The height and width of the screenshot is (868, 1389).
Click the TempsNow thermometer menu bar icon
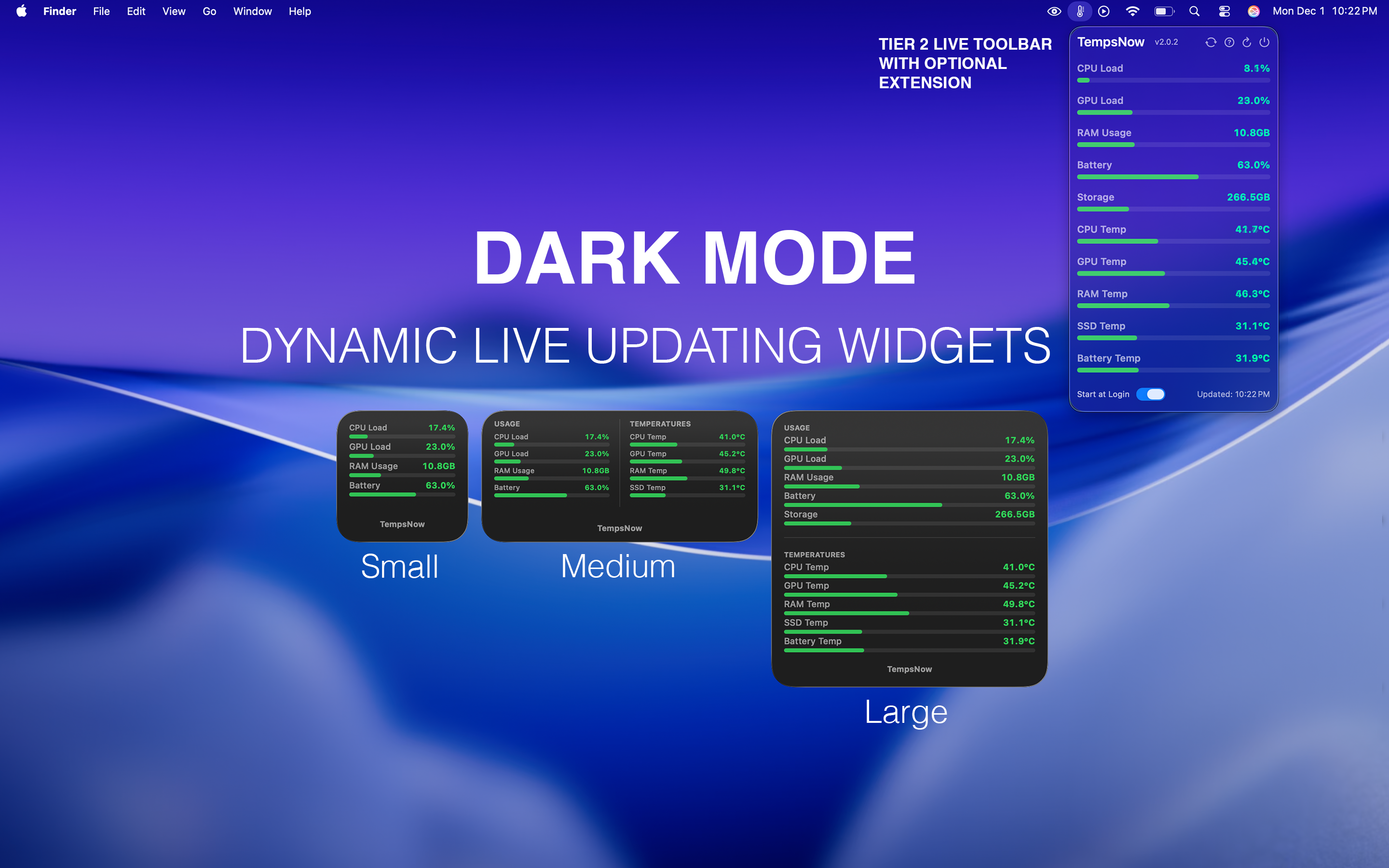point(1080,11)
